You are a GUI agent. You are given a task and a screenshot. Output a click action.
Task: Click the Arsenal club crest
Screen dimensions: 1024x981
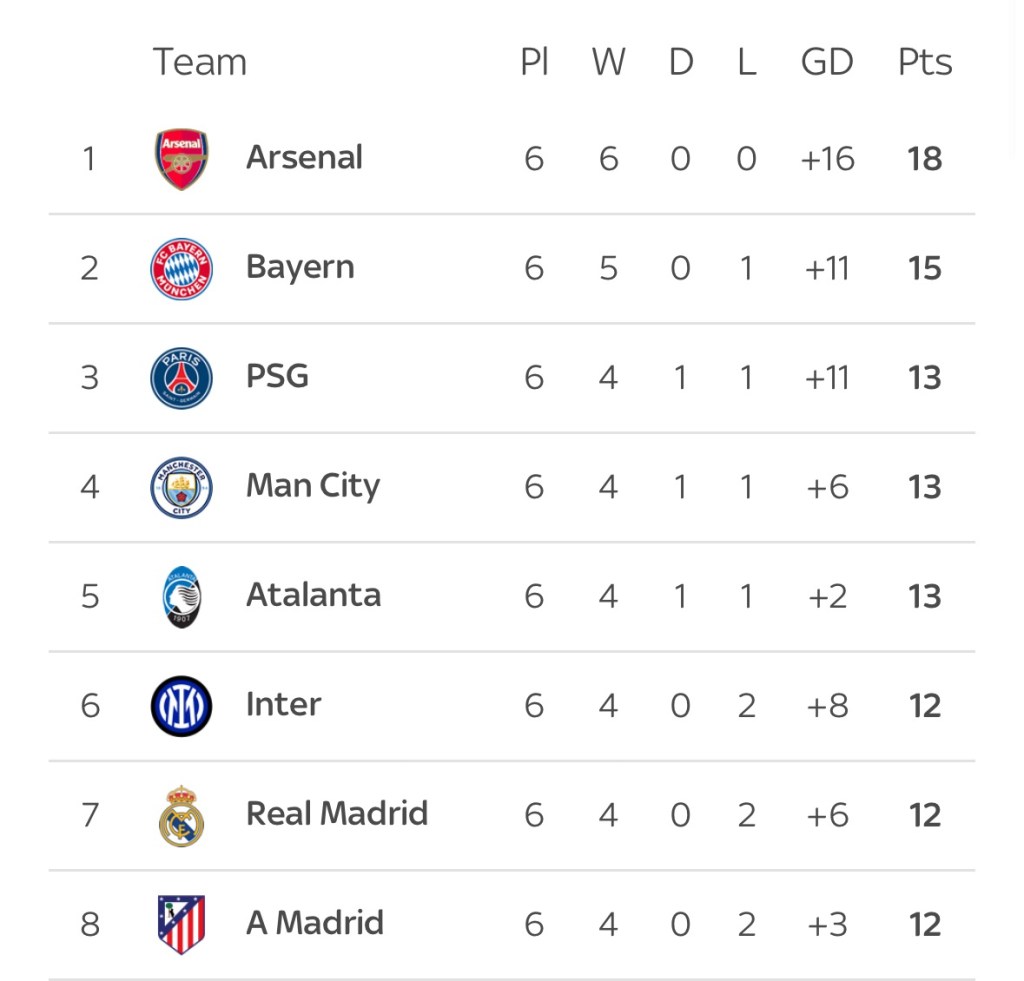pyautogui.click(x=181, y=159)
